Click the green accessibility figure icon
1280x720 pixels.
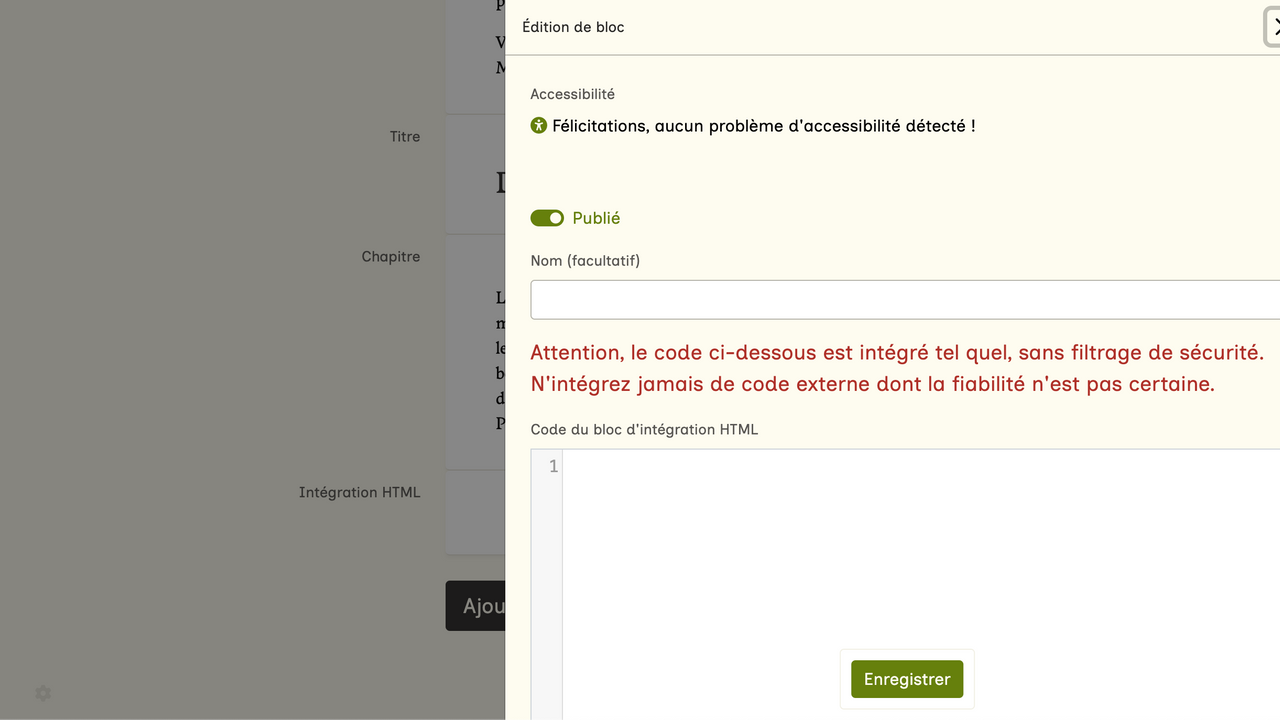point(539,126)
